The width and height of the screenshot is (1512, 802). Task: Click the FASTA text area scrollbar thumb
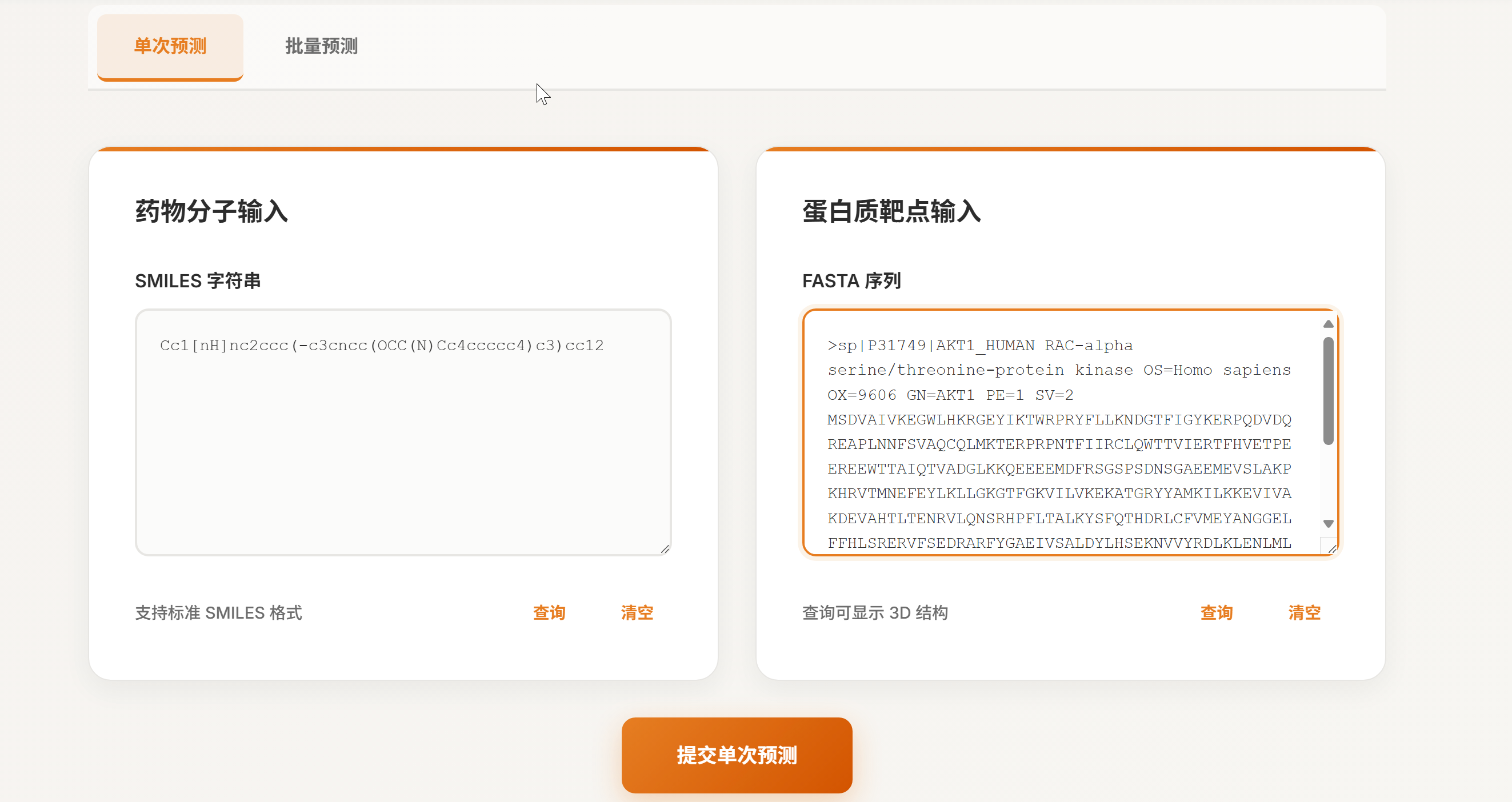tap(1328, 390)
